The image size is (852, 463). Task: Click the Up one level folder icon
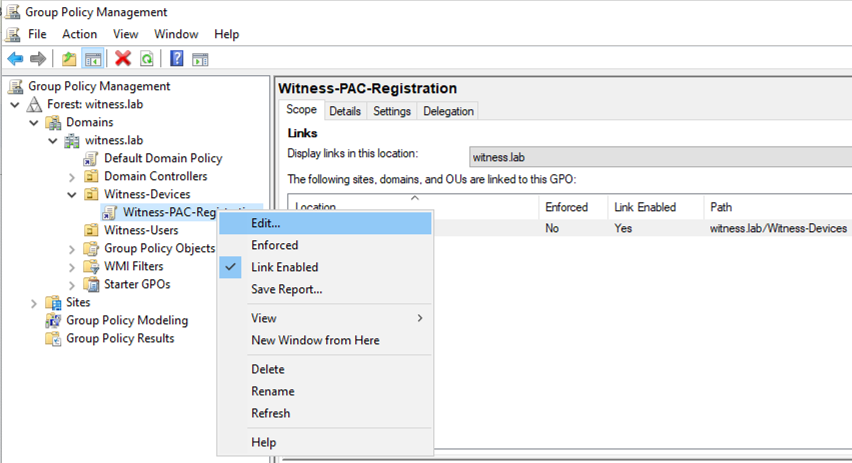click(69, 59)
